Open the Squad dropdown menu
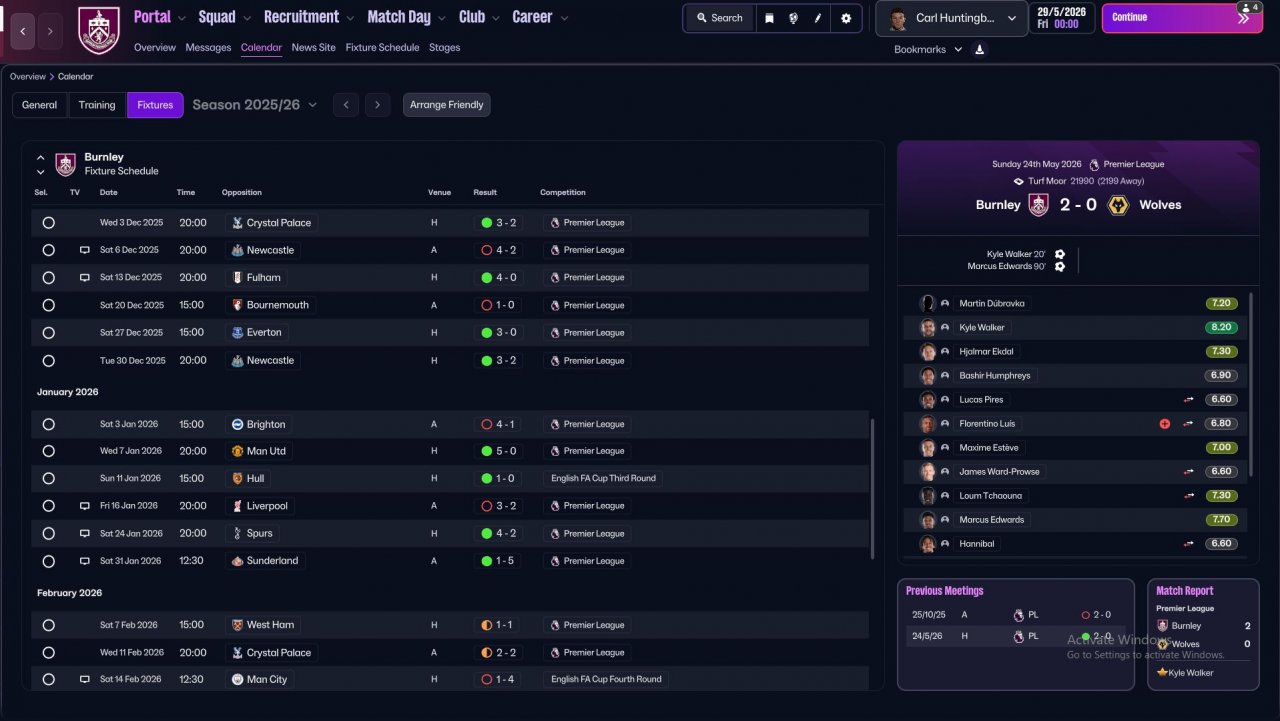This screenshot has height=721, width=1280. [225, 17]
